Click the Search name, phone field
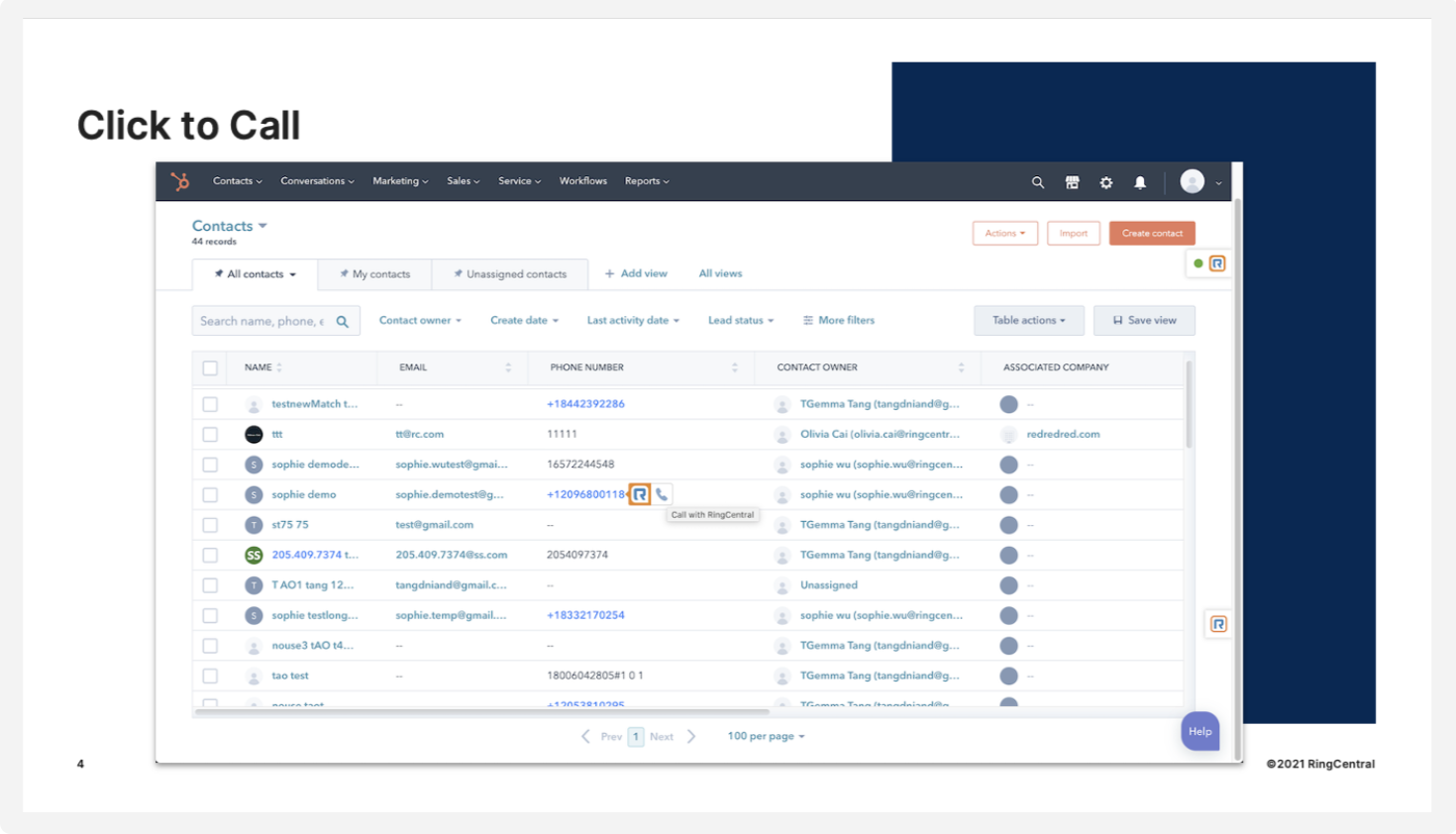 262,321
